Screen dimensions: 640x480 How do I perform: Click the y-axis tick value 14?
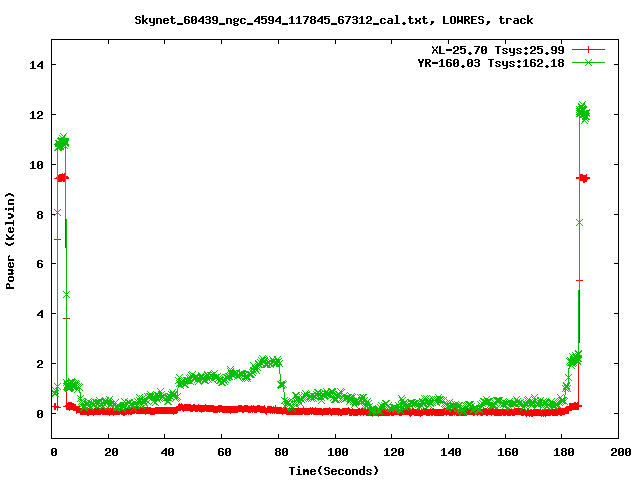36,65
